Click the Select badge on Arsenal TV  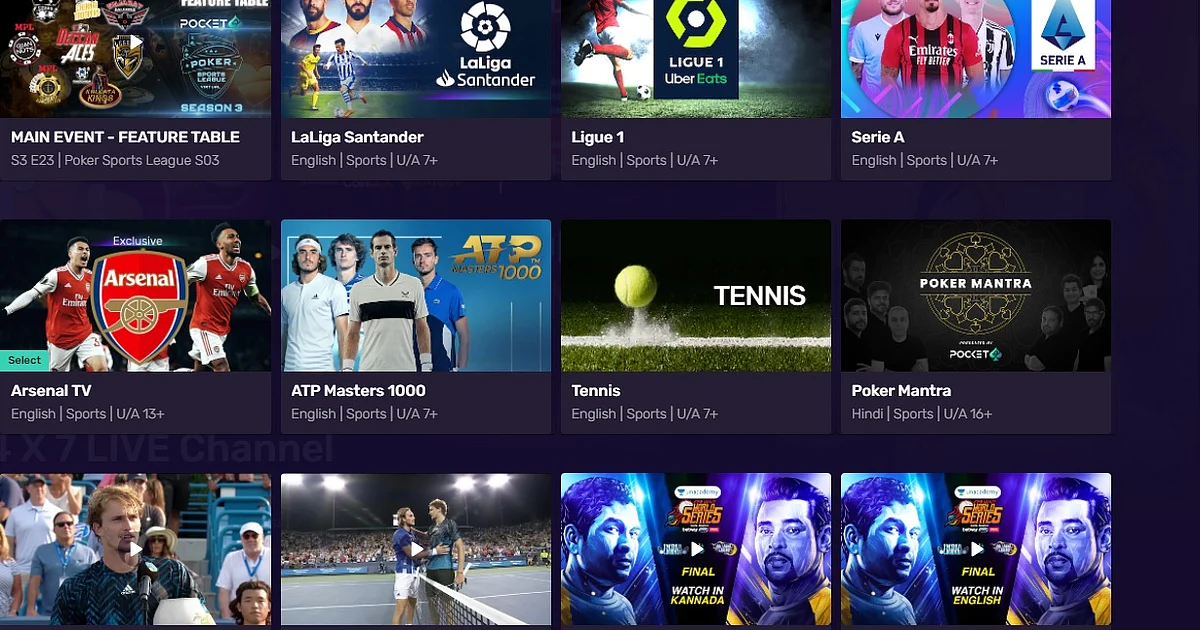24,360
